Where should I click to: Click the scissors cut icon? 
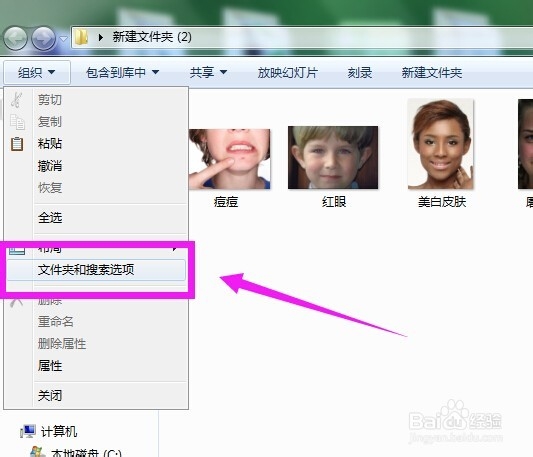point(16,100)
